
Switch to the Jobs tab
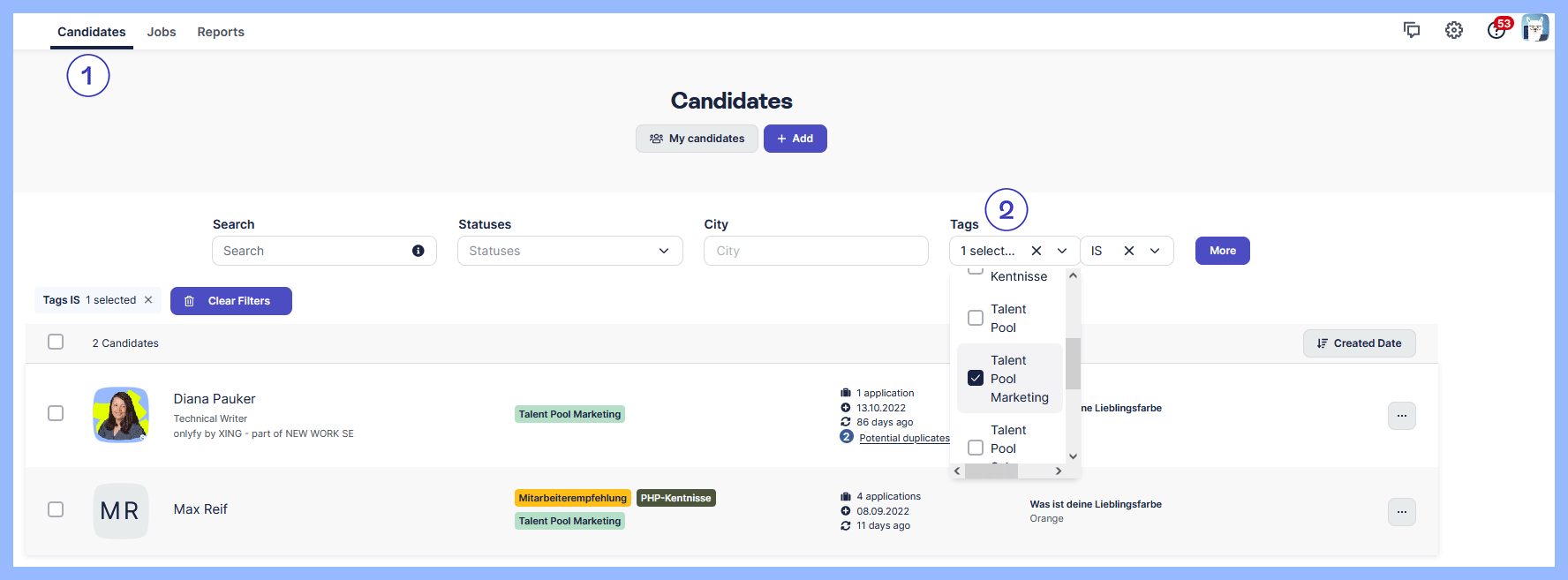(162, 32)
